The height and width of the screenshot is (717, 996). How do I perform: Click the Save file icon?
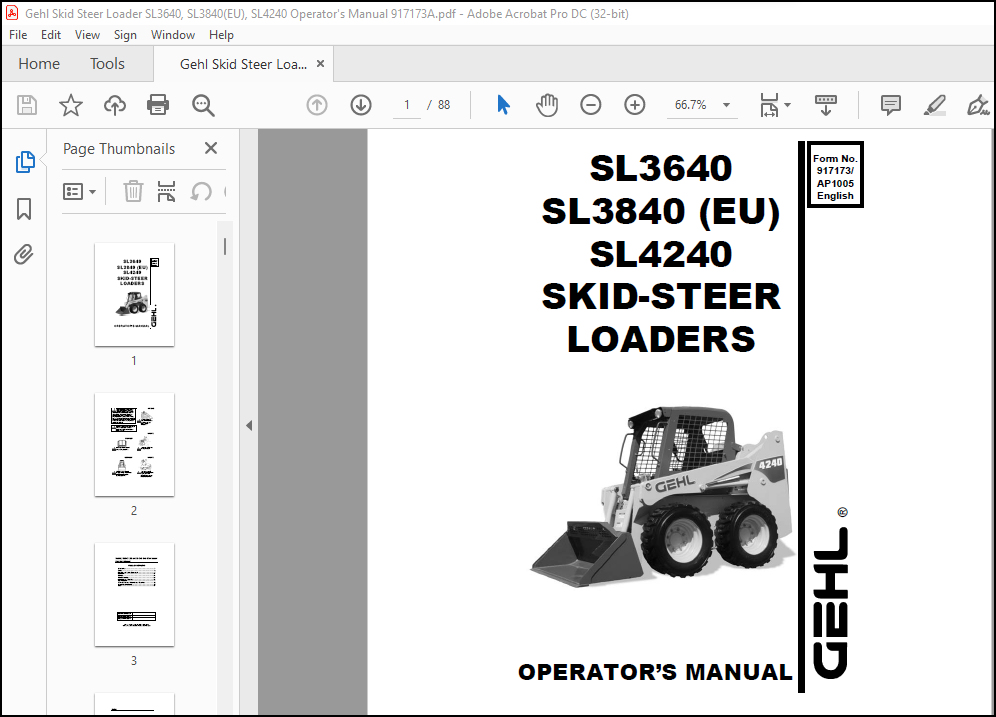27,105
